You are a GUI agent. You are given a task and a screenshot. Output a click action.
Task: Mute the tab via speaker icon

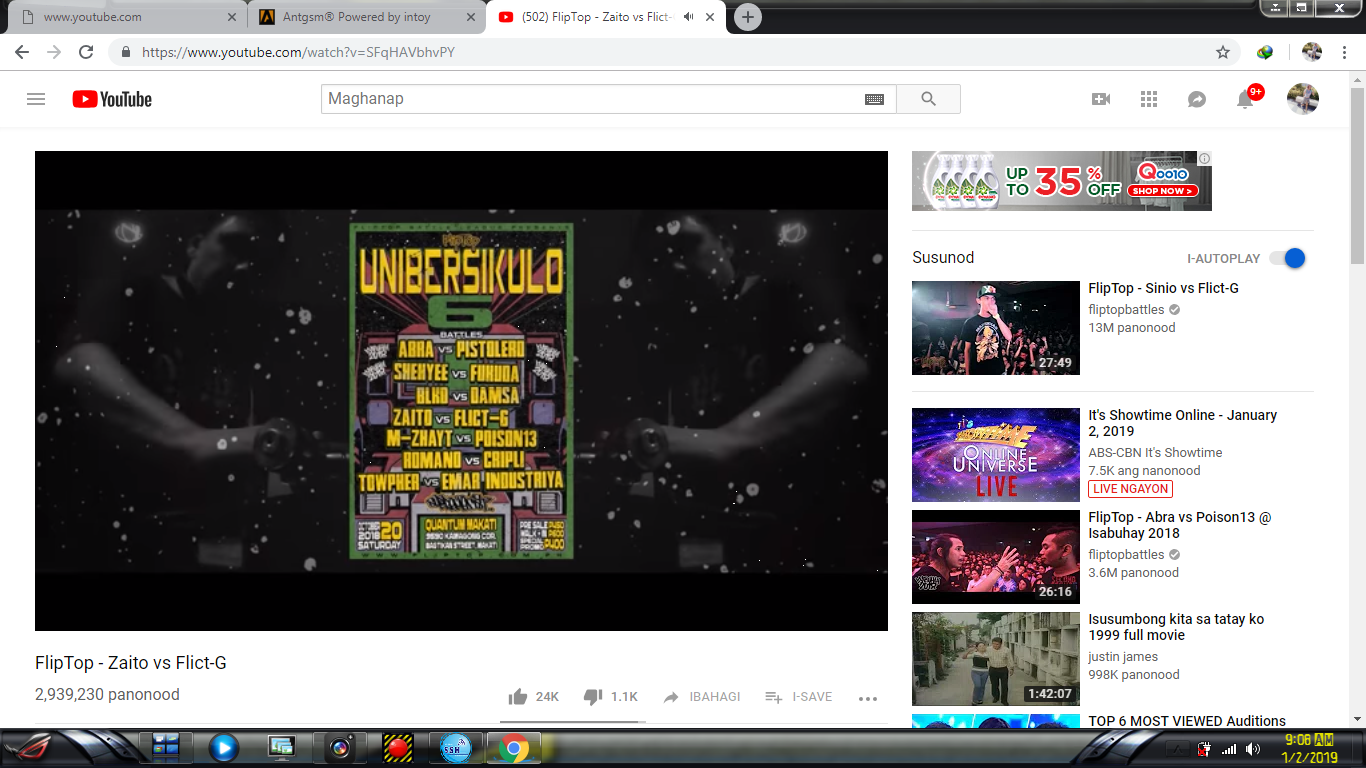pos(689,17)
